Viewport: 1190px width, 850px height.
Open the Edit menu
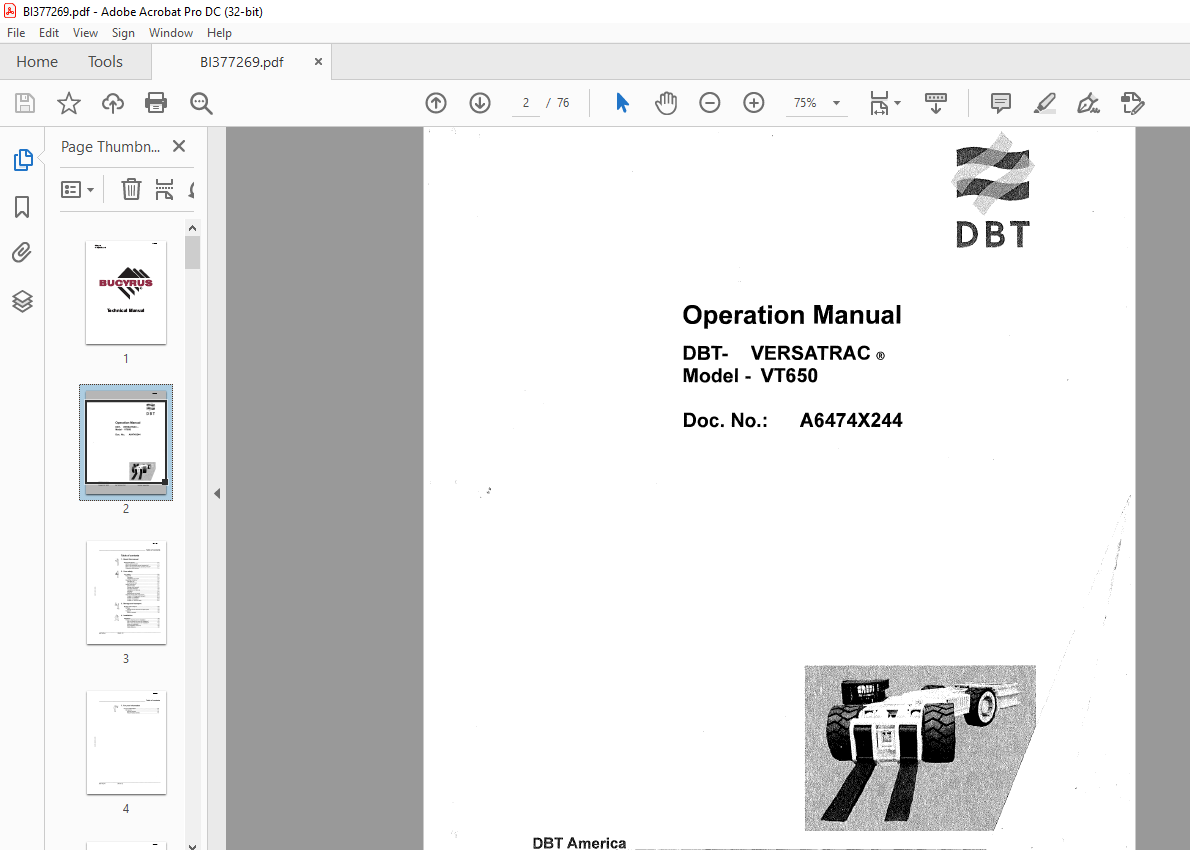pyautogui.click(x=49, y=33)
